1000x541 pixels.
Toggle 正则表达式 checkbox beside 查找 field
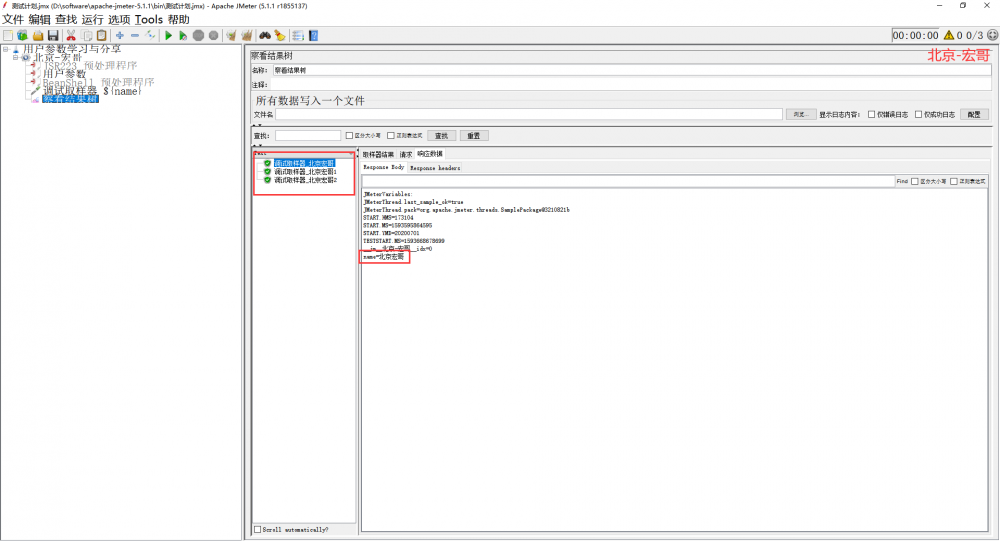391,135
